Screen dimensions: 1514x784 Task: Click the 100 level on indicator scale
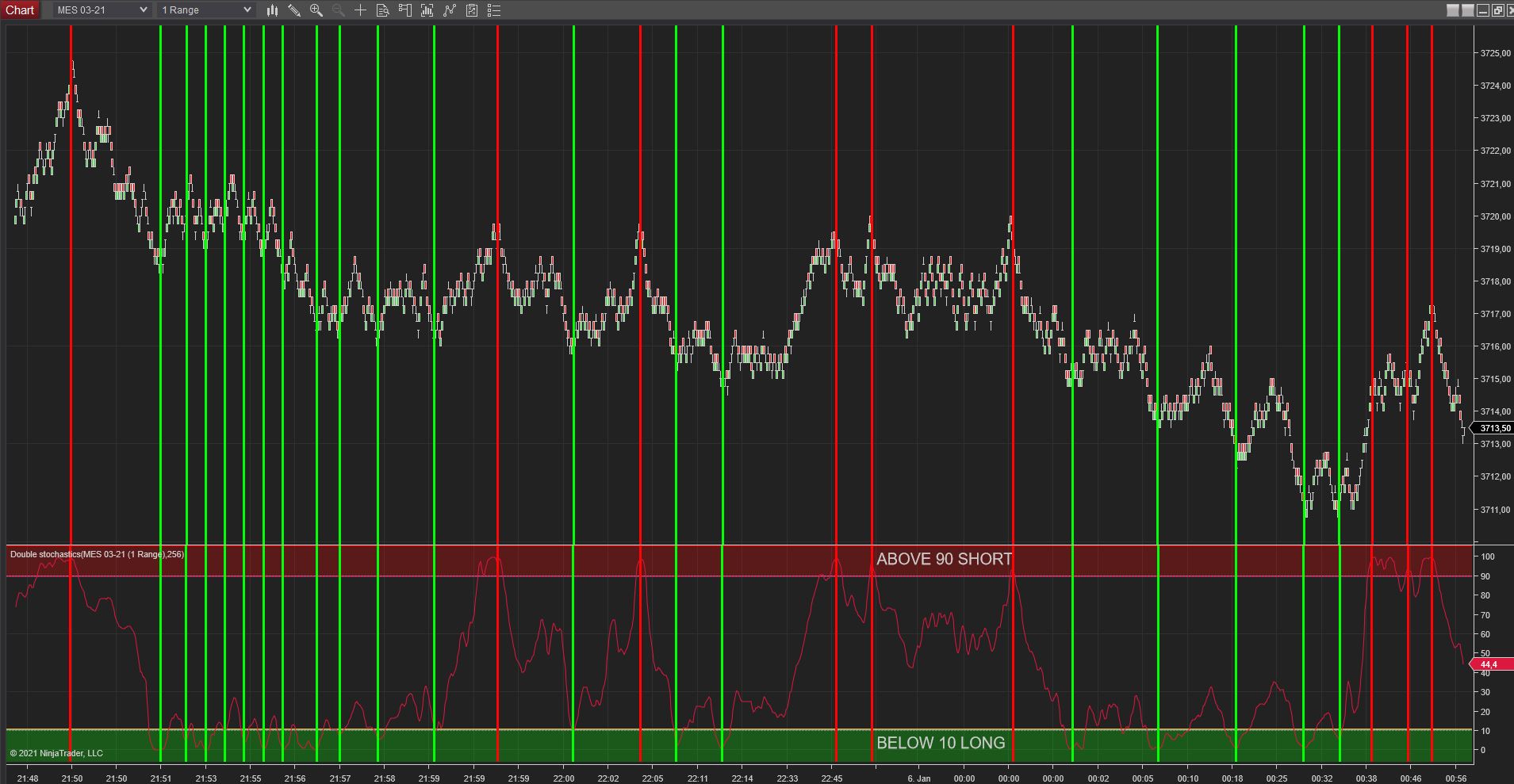1487,557
